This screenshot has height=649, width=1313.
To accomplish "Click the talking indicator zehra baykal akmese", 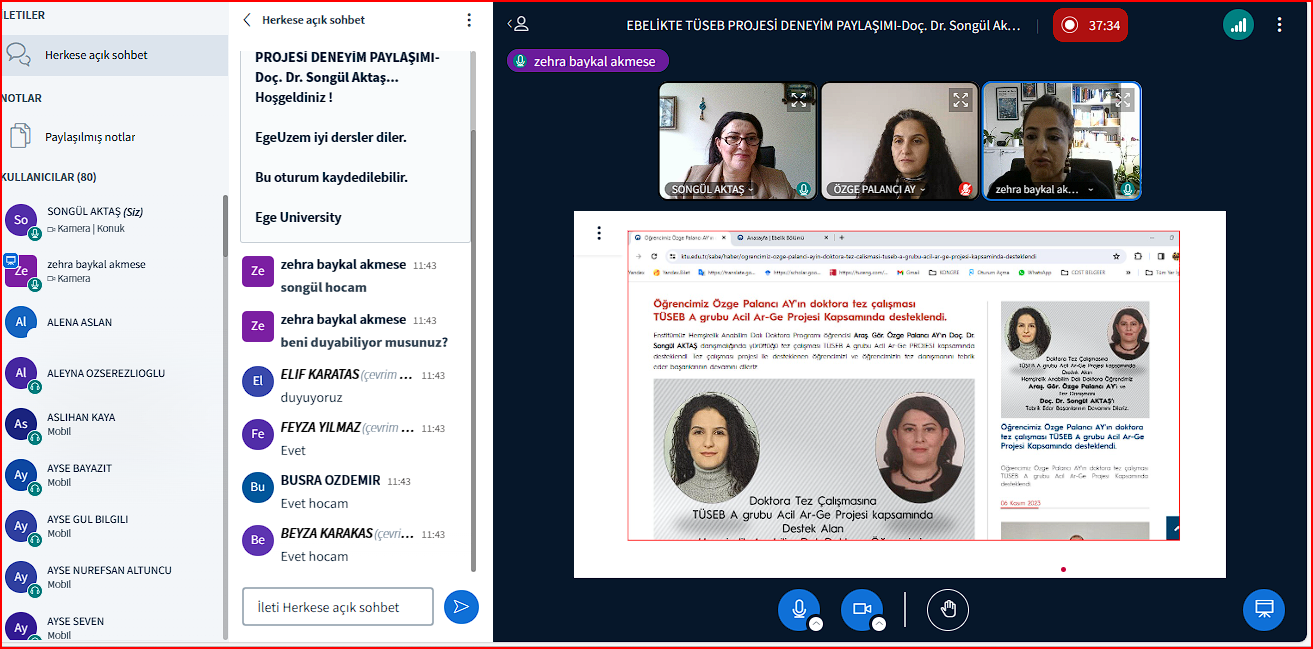I will click(588, 61).
